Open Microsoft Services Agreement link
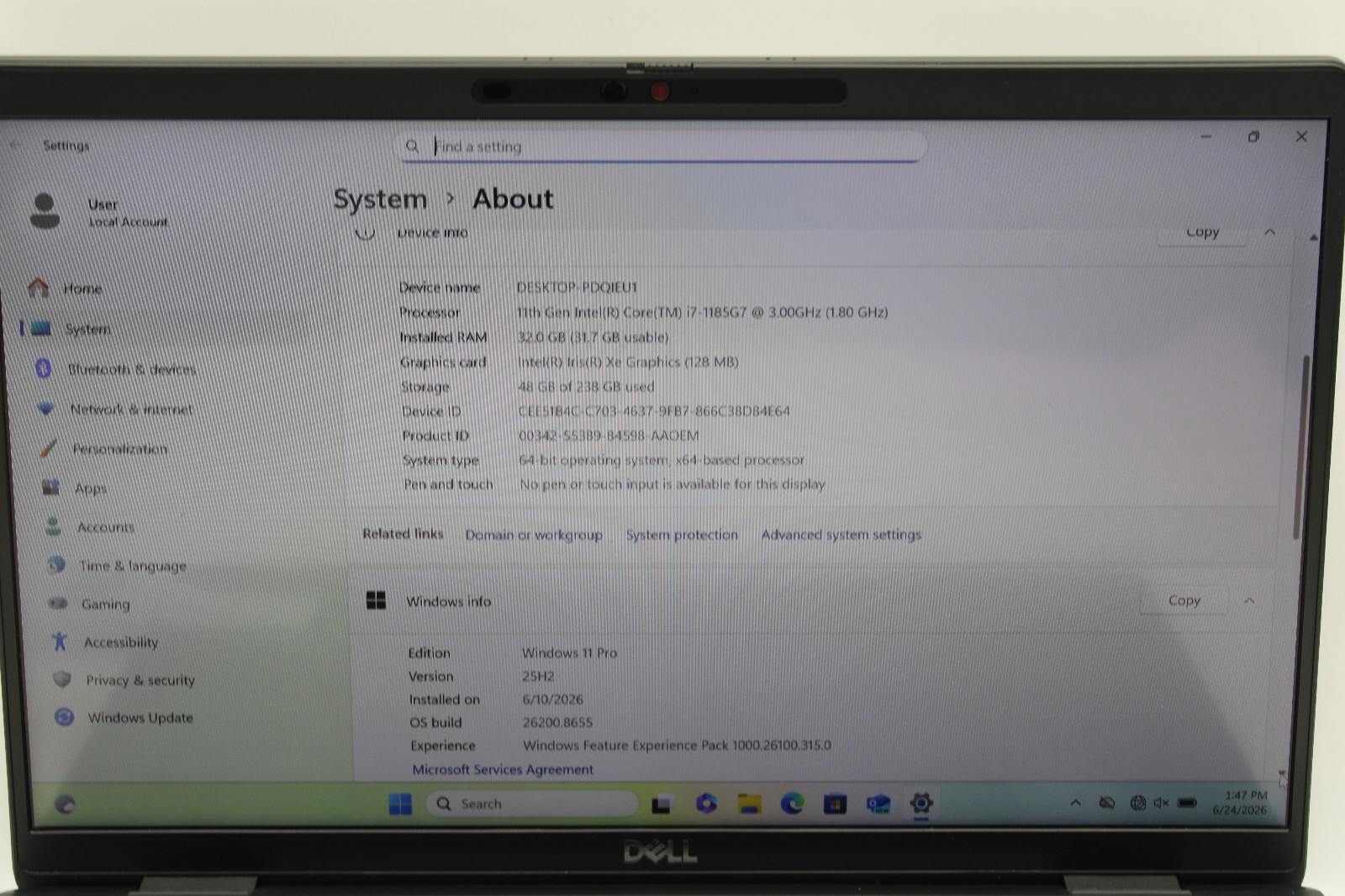 tap(503, 769)
